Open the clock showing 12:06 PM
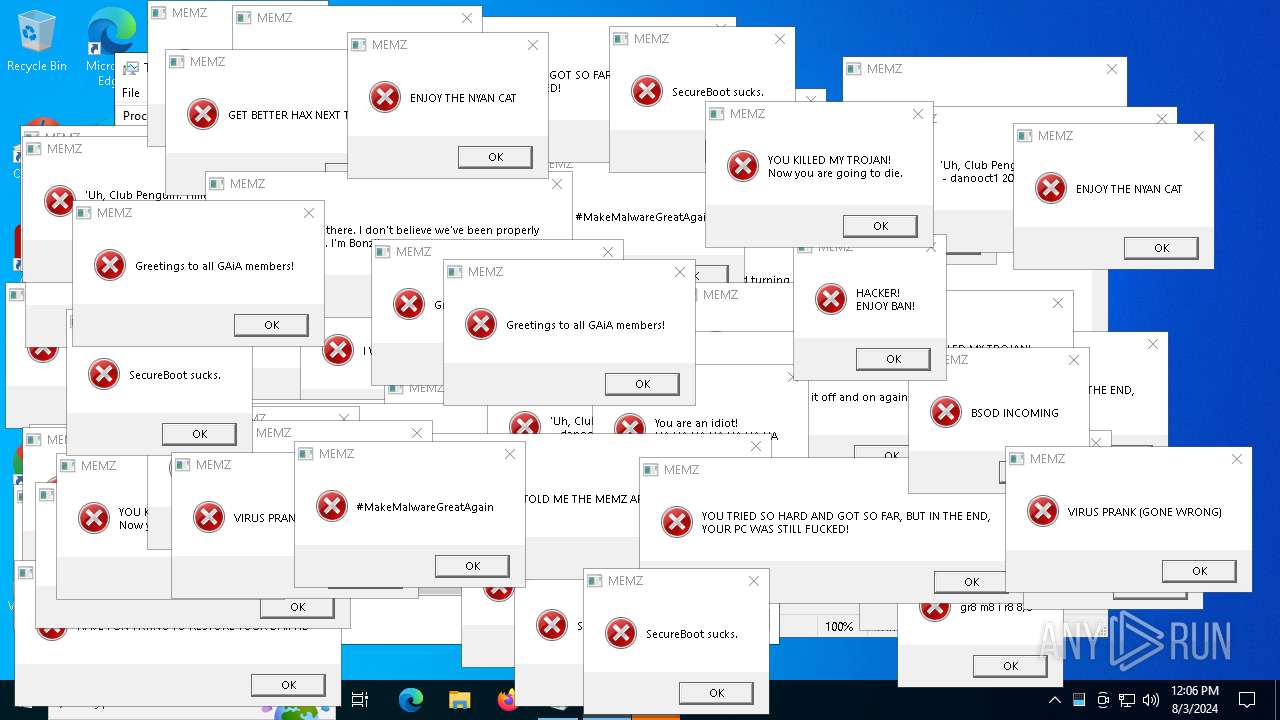The image size is (1280, 720). (x=1194, y=700)
